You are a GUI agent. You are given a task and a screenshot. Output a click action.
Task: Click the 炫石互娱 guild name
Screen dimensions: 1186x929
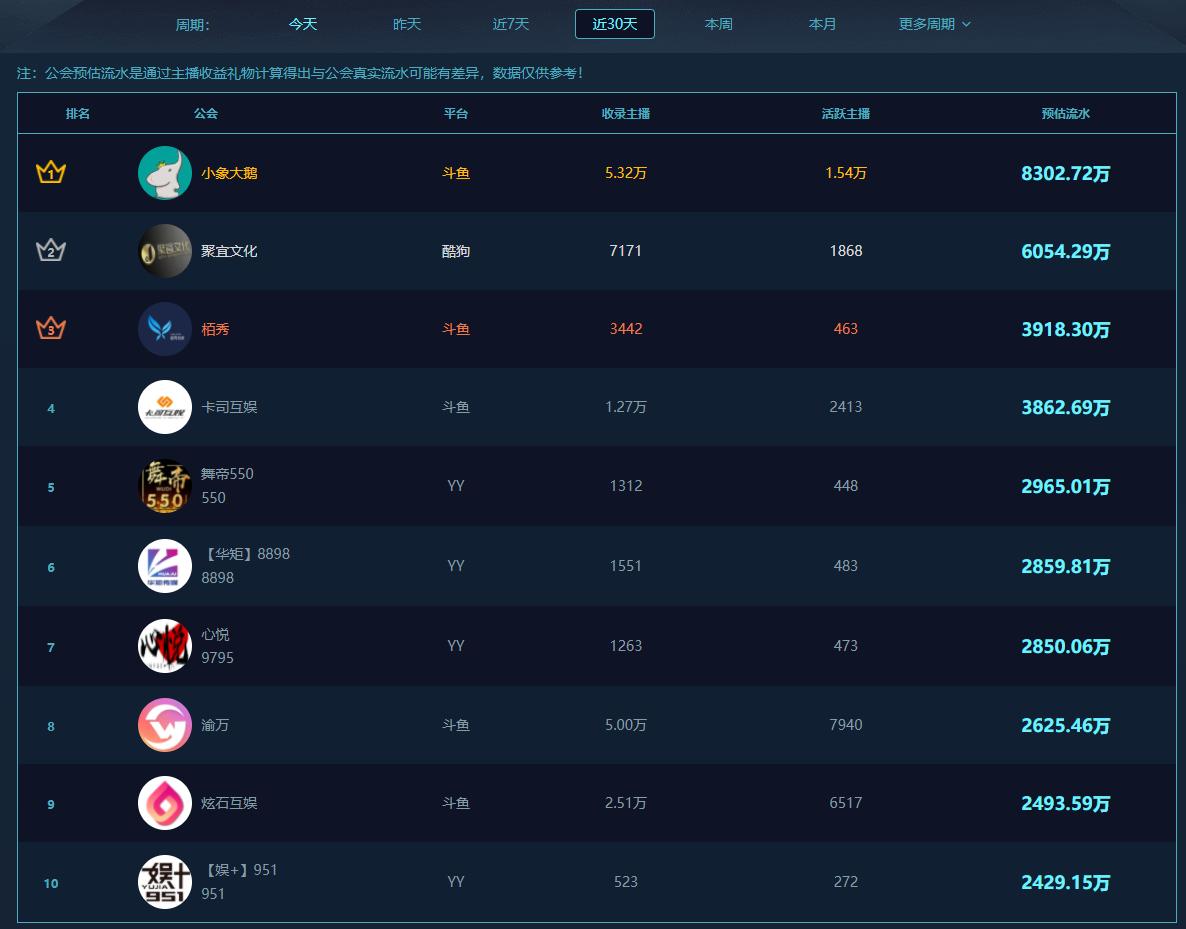point(229,803)
